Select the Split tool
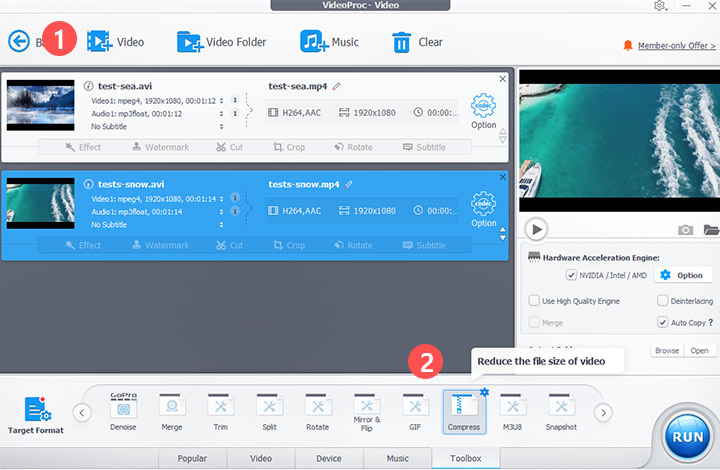 click(x=269, y=412)
